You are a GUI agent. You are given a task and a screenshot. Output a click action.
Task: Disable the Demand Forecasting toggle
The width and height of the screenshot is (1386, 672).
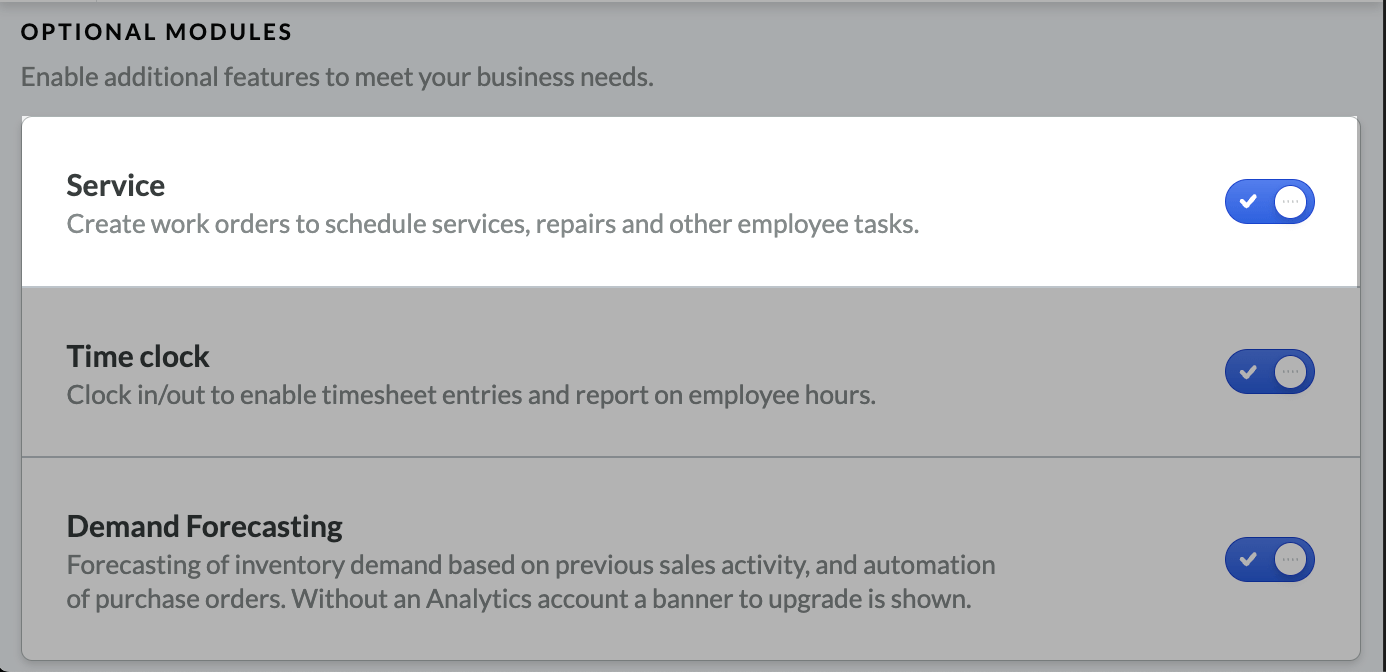pyautogui.click(x=1270, y=559)
